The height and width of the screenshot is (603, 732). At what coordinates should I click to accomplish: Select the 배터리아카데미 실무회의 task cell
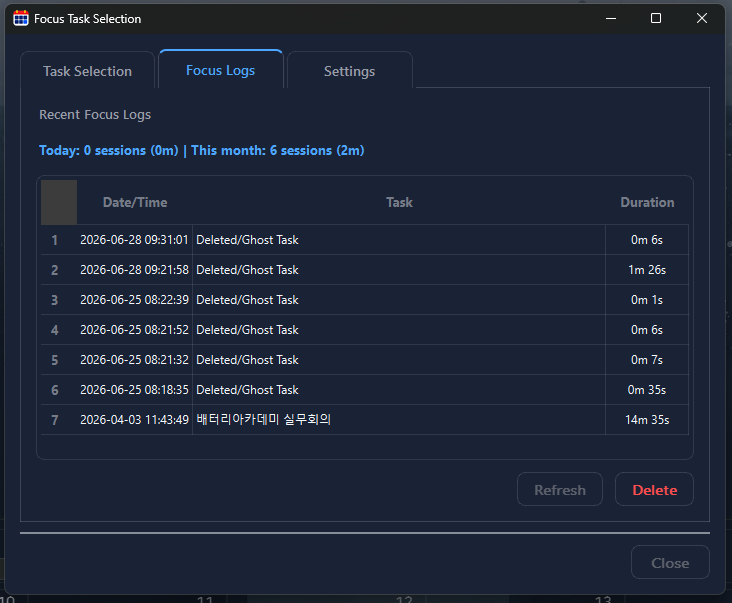pyautogui.click(x=399, y=420)
